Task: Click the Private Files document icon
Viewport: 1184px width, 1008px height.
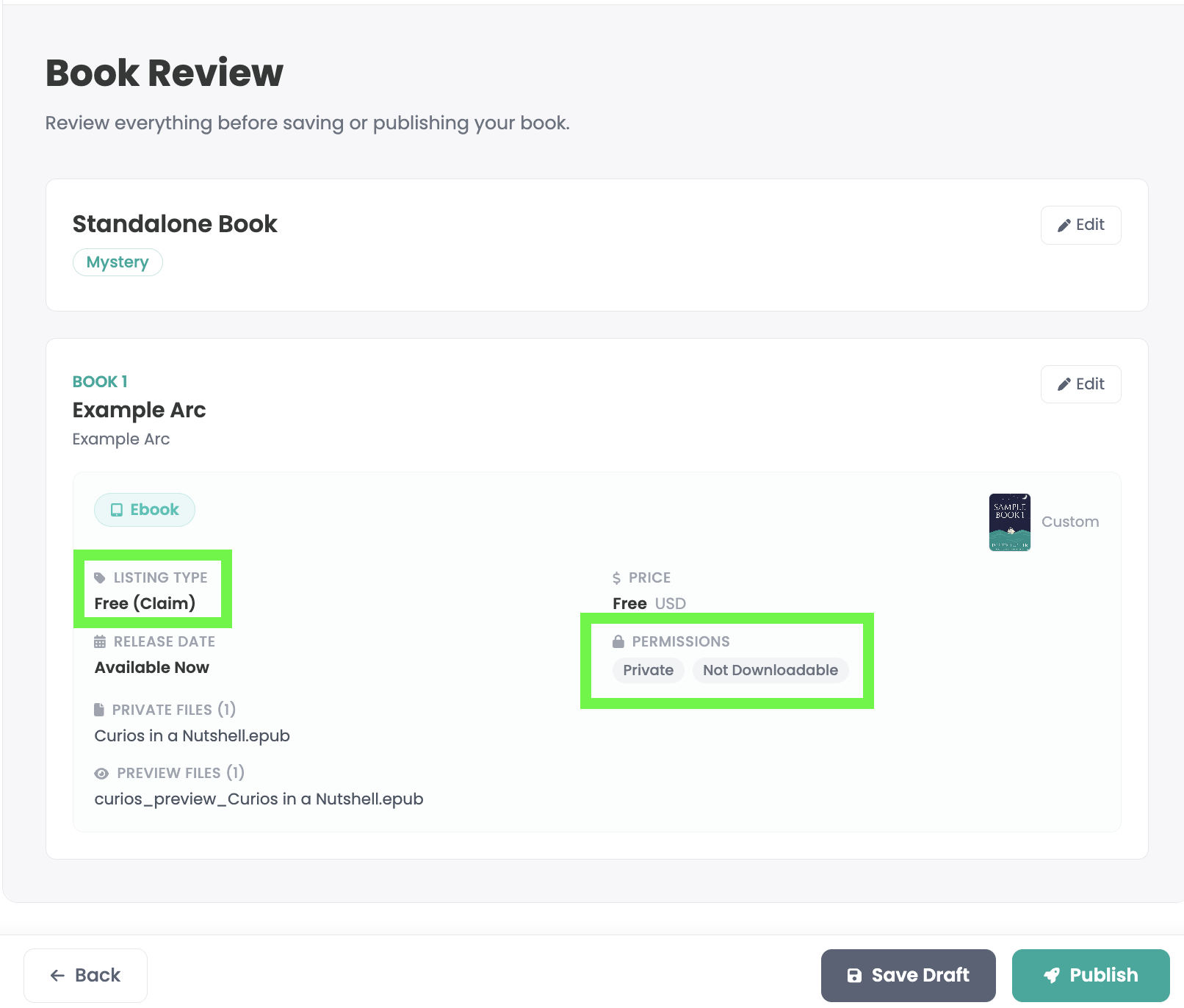Action: [x=99, y=710]
